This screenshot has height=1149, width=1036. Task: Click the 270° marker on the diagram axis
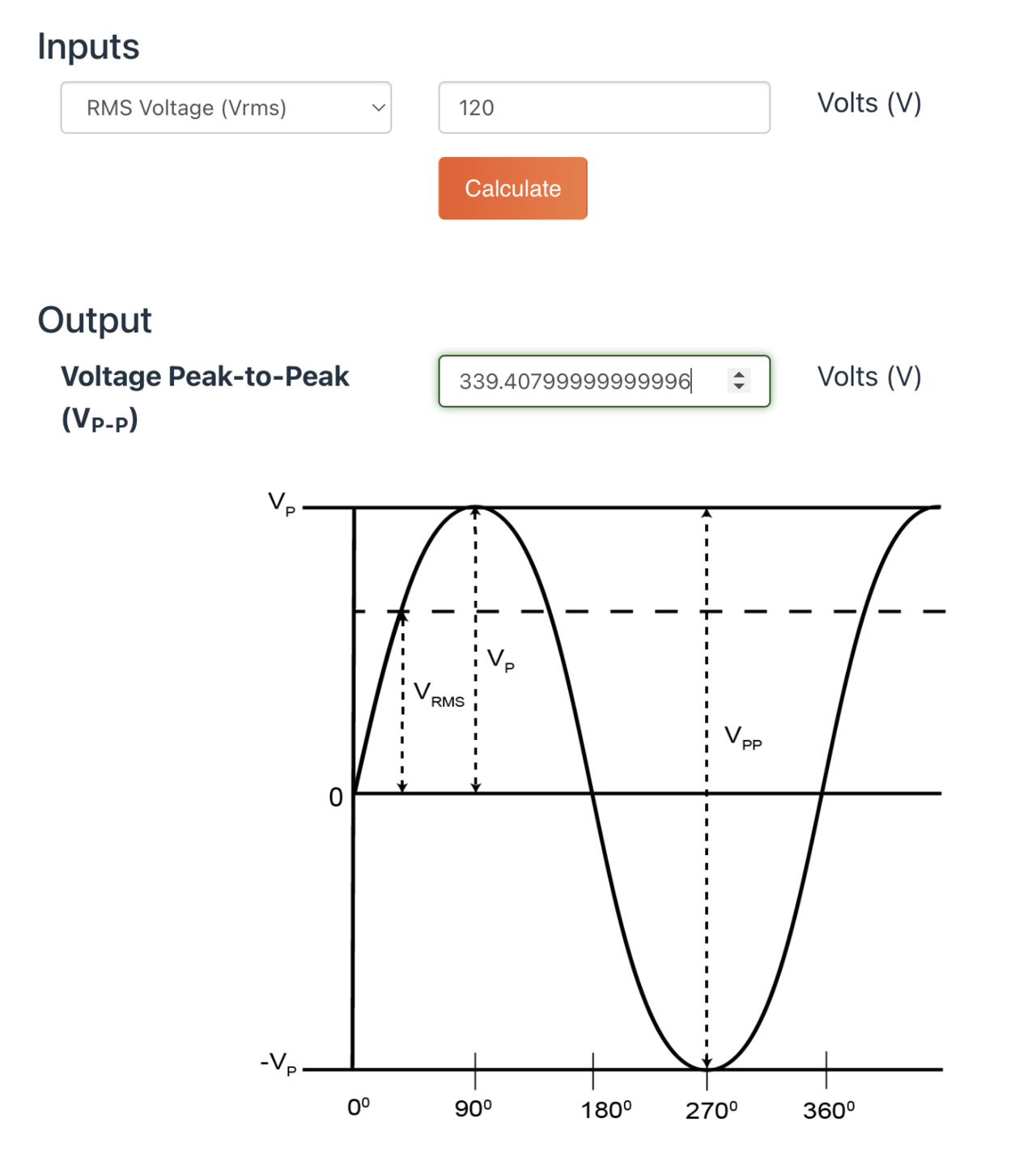pos(711,1110)
